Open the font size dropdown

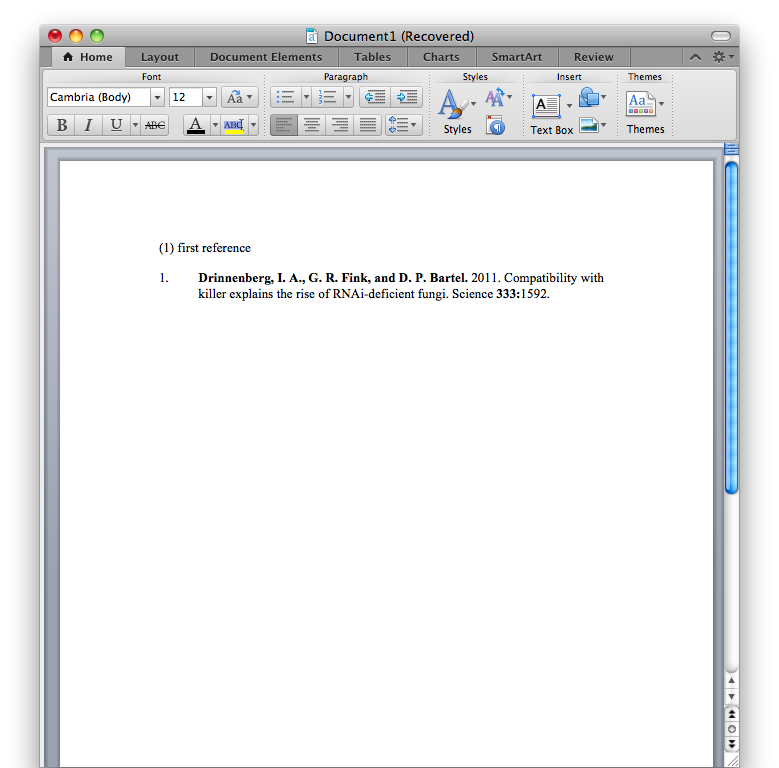[x=209, y=97]
